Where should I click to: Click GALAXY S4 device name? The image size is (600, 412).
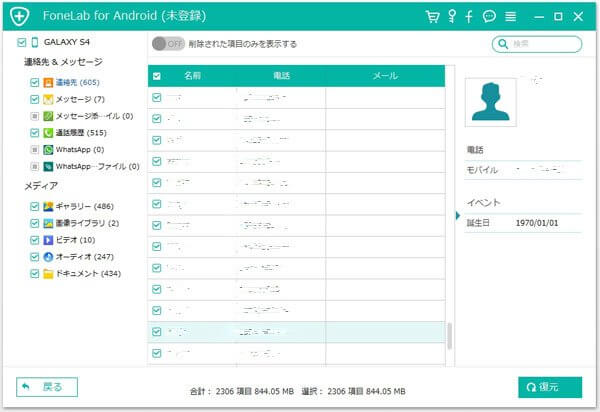point(67,42)
